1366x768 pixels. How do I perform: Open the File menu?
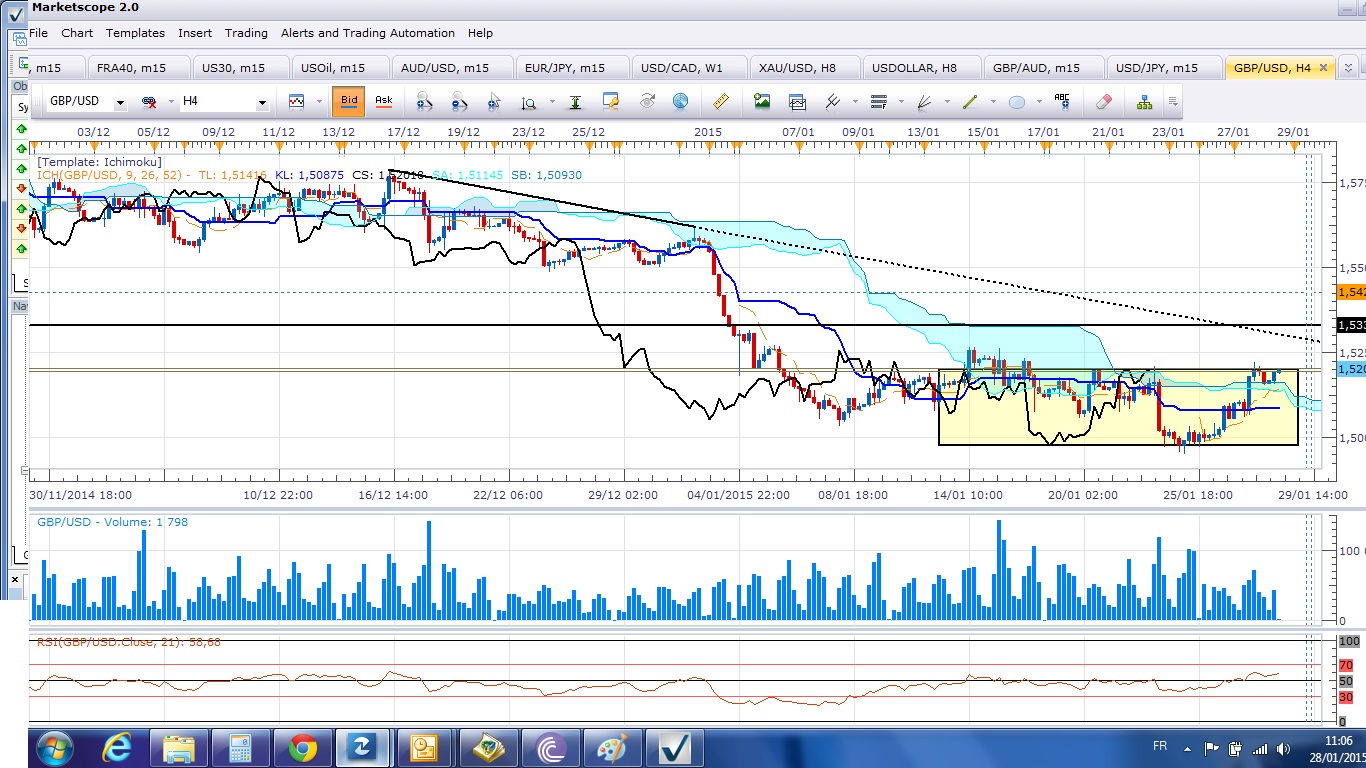point(39,33)
